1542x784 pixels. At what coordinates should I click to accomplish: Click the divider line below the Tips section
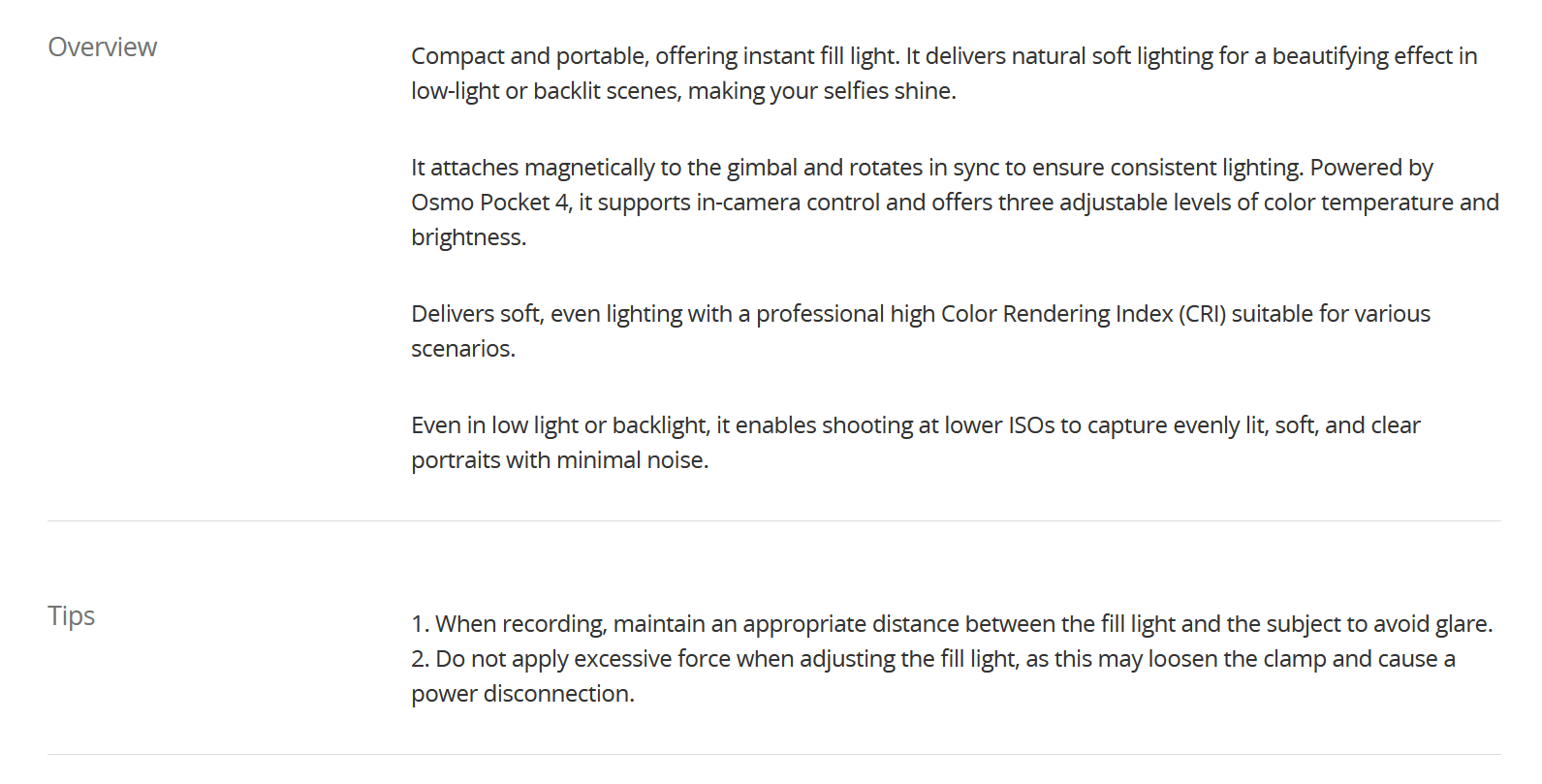tap(773, 755)
